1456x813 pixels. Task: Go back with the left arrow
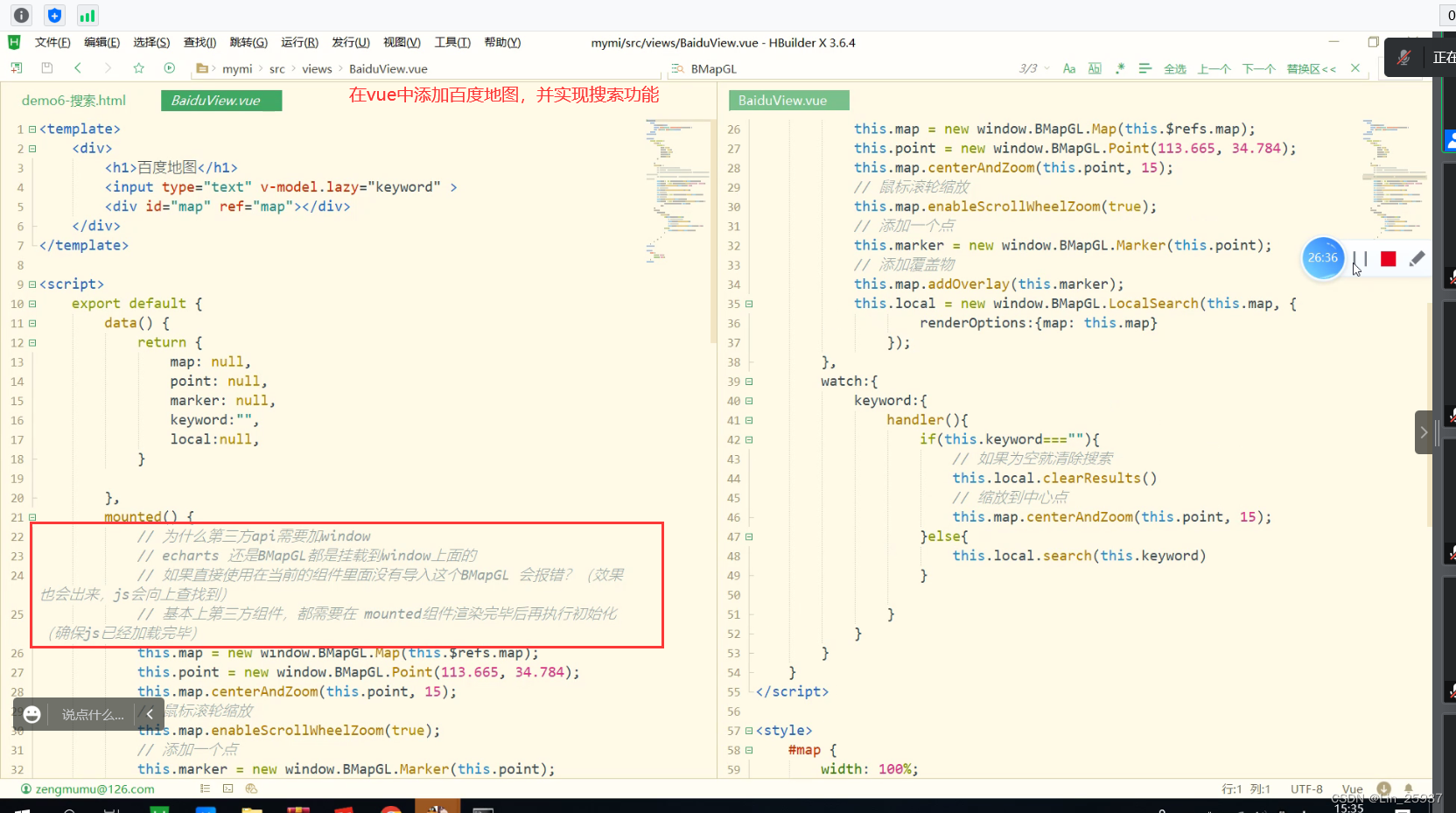[78, 68]
